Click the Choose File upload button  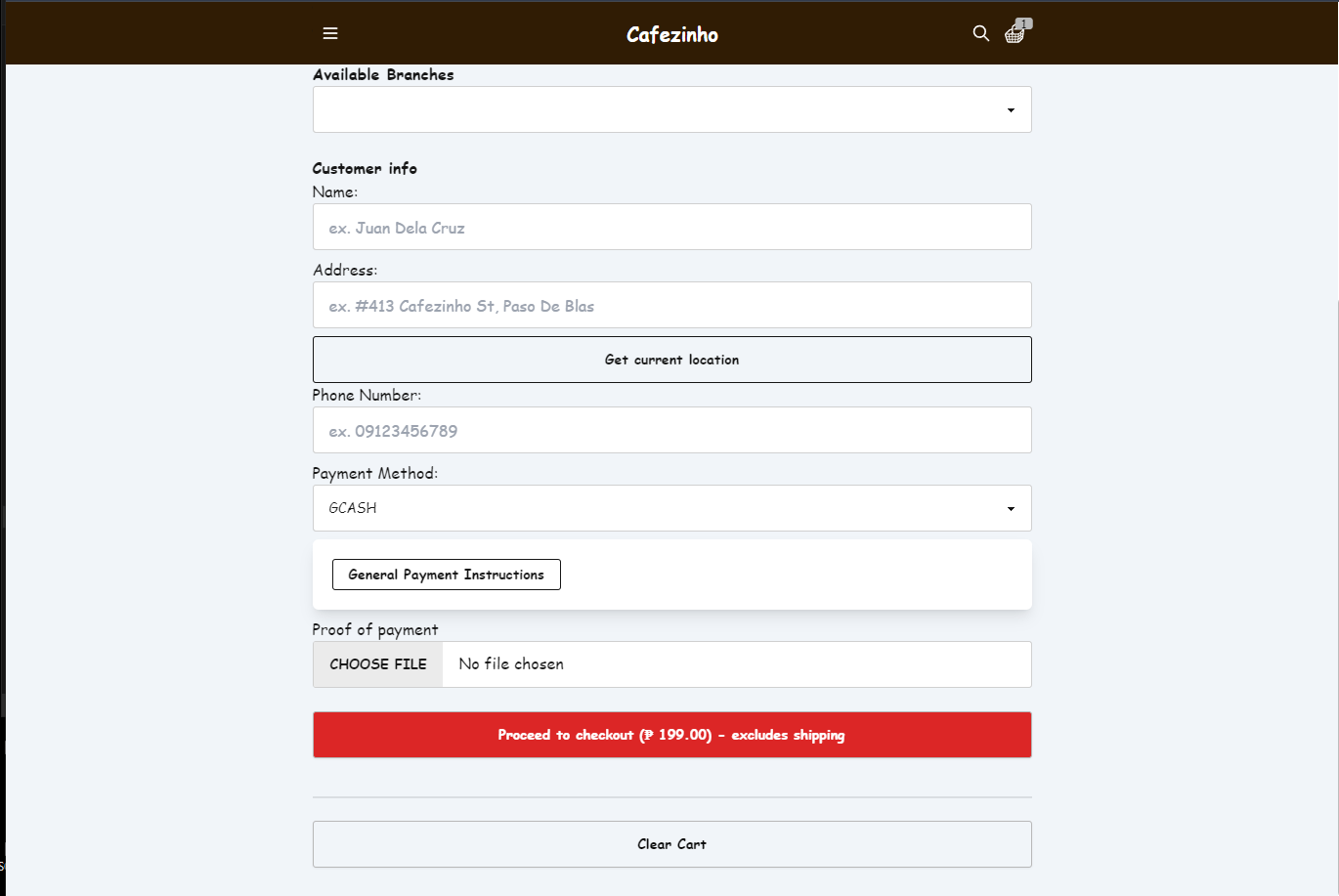tap(378, 664)
